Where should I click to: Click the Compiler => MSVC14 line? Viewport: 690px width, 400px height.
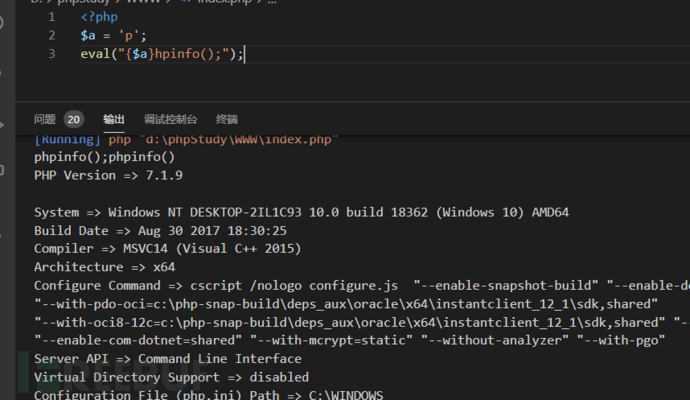(168, 249)
